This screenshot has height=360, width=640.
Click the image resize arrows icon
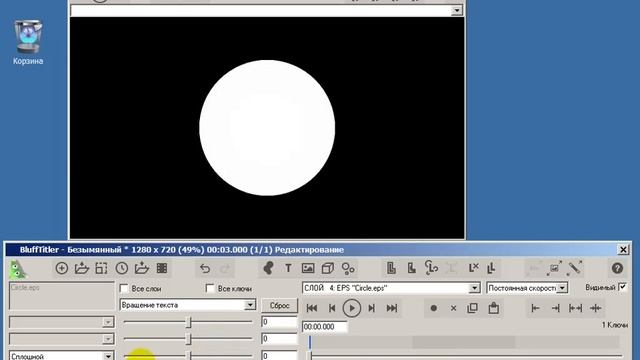tap(554, 268)
